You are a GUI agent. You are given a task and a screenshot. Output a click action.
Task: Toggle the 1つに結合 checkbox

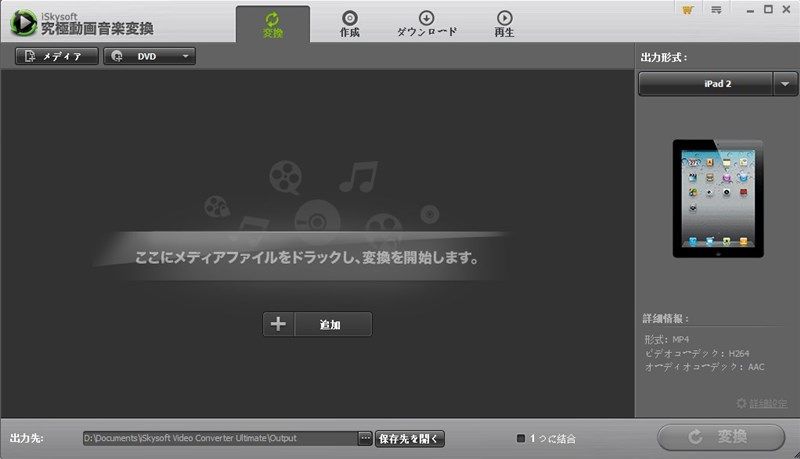520,438
